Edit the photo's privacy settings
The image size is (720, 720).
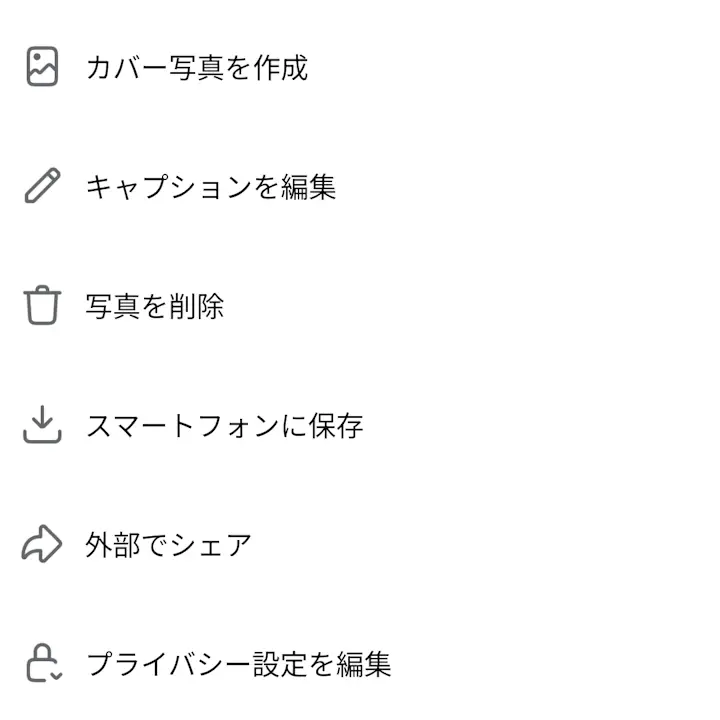point(238,664)
